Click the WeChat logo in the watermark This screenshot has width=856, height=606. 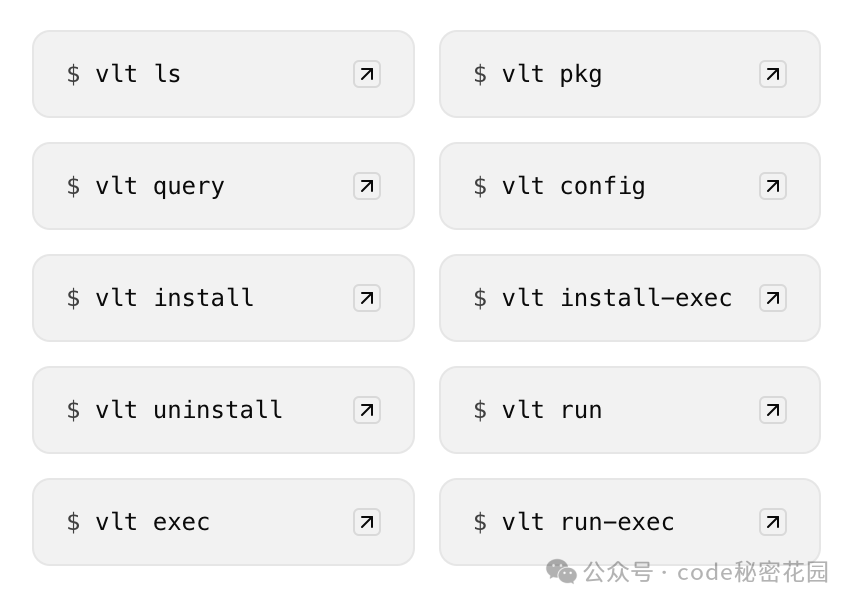pyautogui.click(x=561, y=572)
